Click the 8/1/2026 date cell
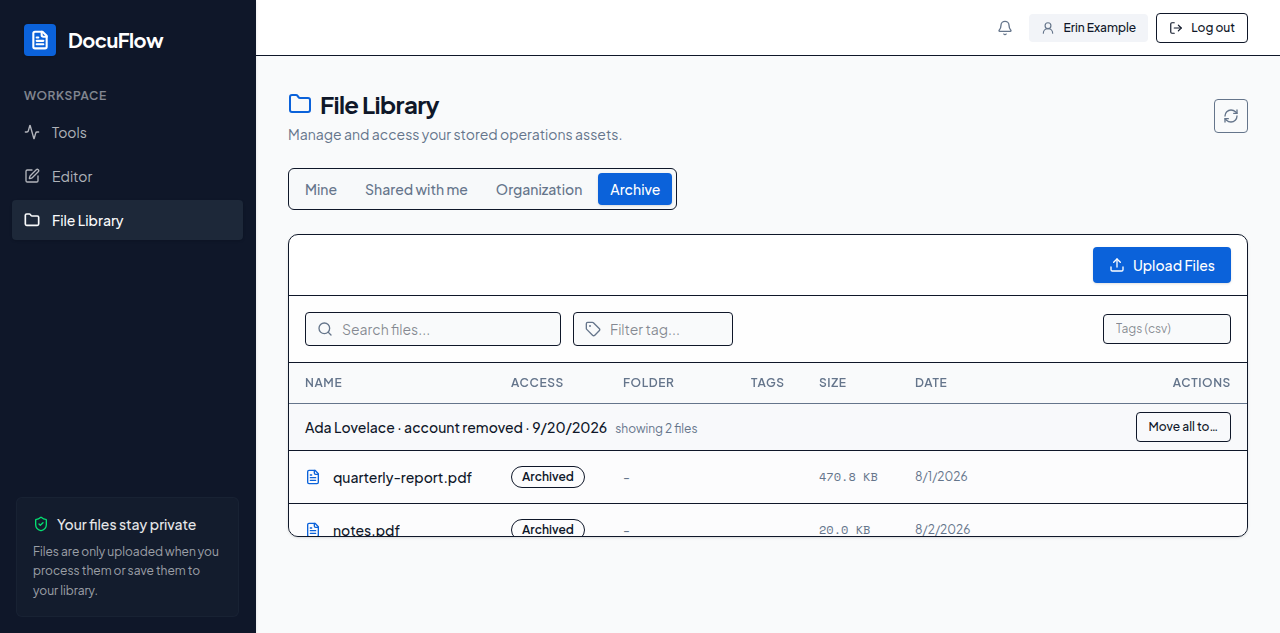Screen dimensions: 1280x633 point(941,477)
